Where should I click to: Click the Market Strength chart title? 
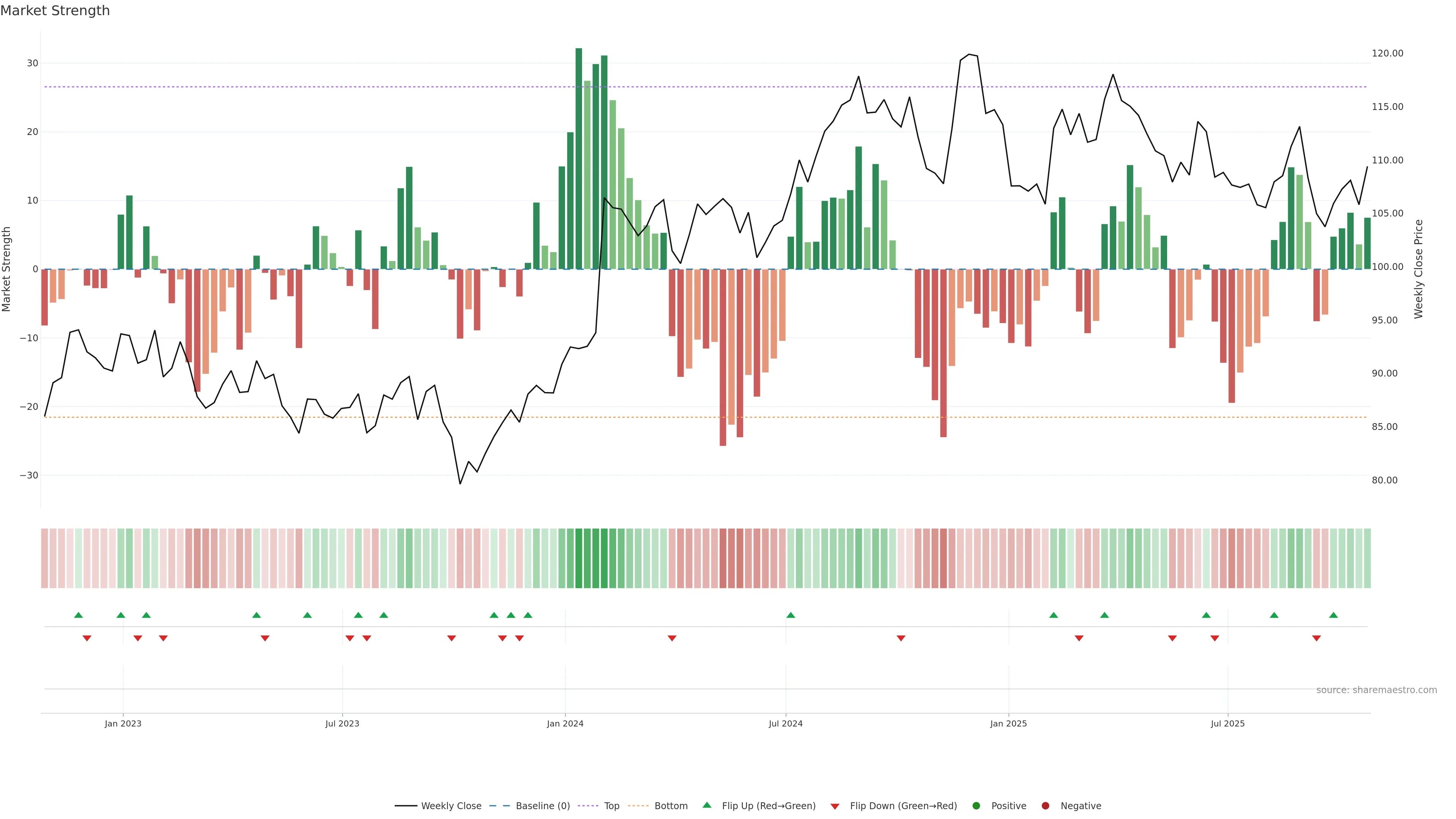coord(55,11)
